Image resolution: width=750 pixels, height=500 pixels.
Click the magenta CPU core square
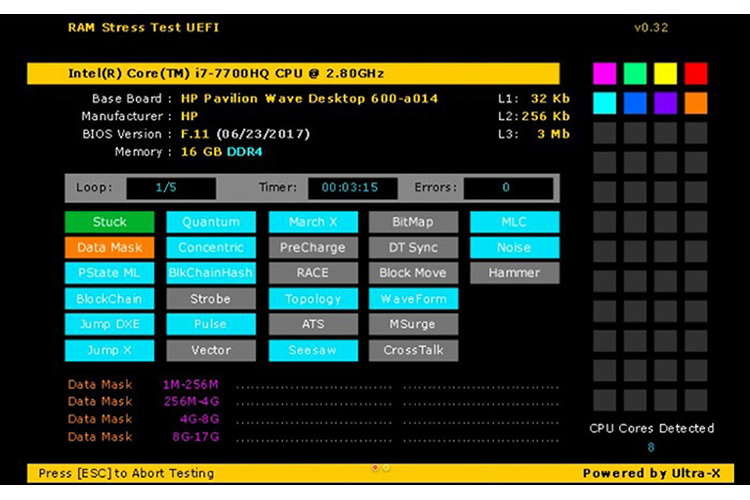(x=605, y=73)
